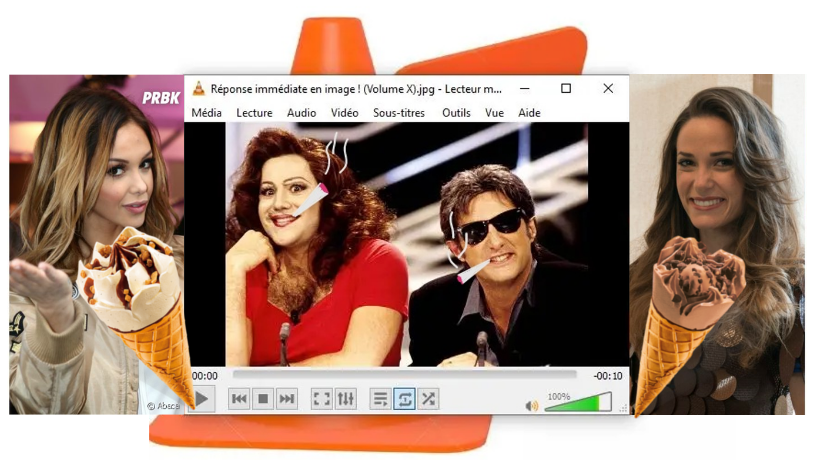Toggle random shuffle playback
This screenshot has width=815, height=460.
point(428,399)
